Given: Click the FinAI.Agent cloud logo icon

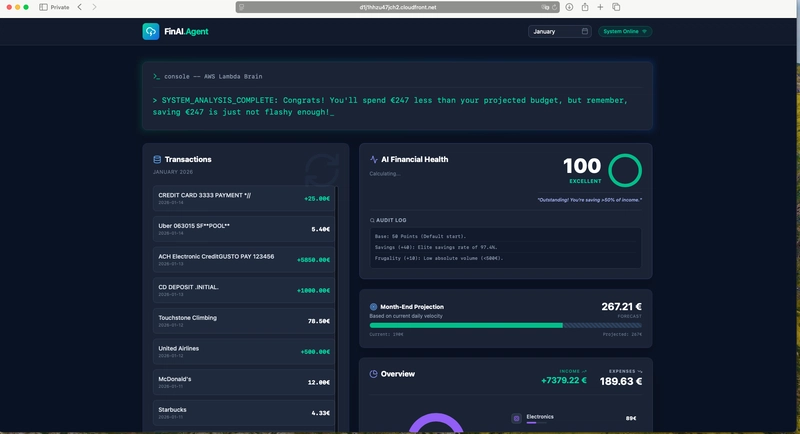Looking at the screenshot, I should tap(150, 31).
